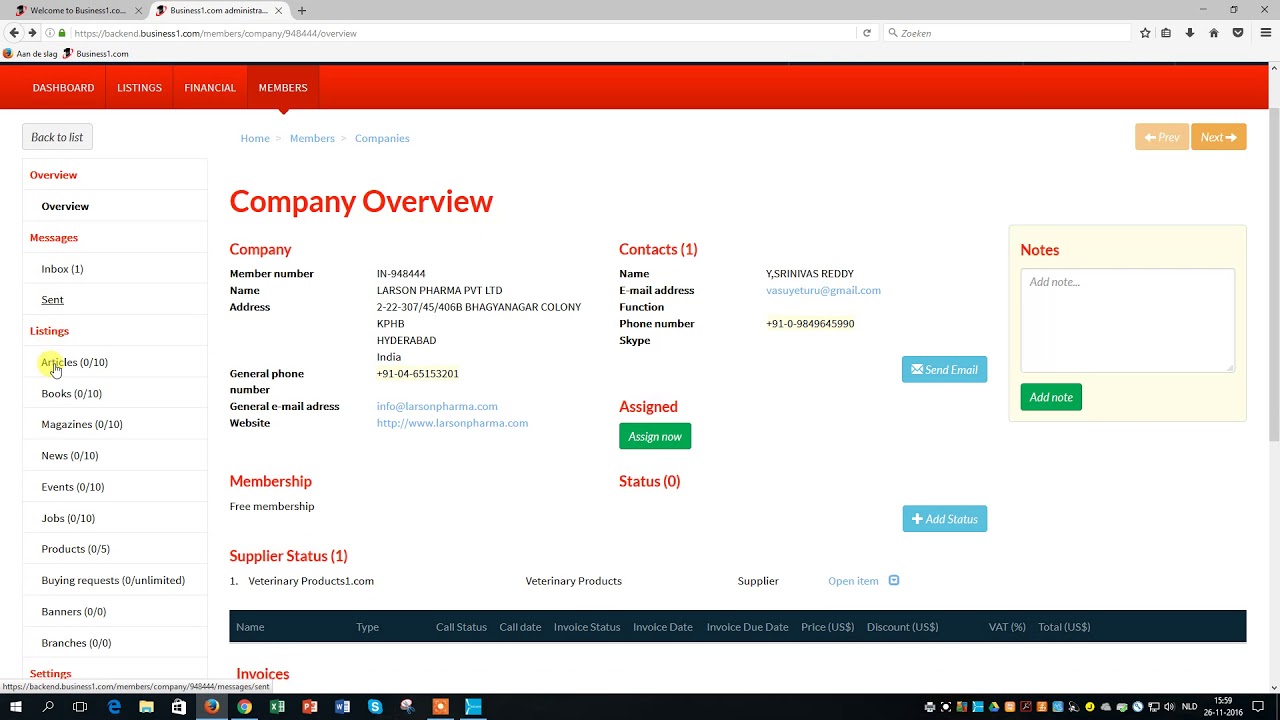Image resolution: width=1280 pixels, height=720 pixels.
Task: Open PowerPoint from the taskbar
Action: coord(310,707)
